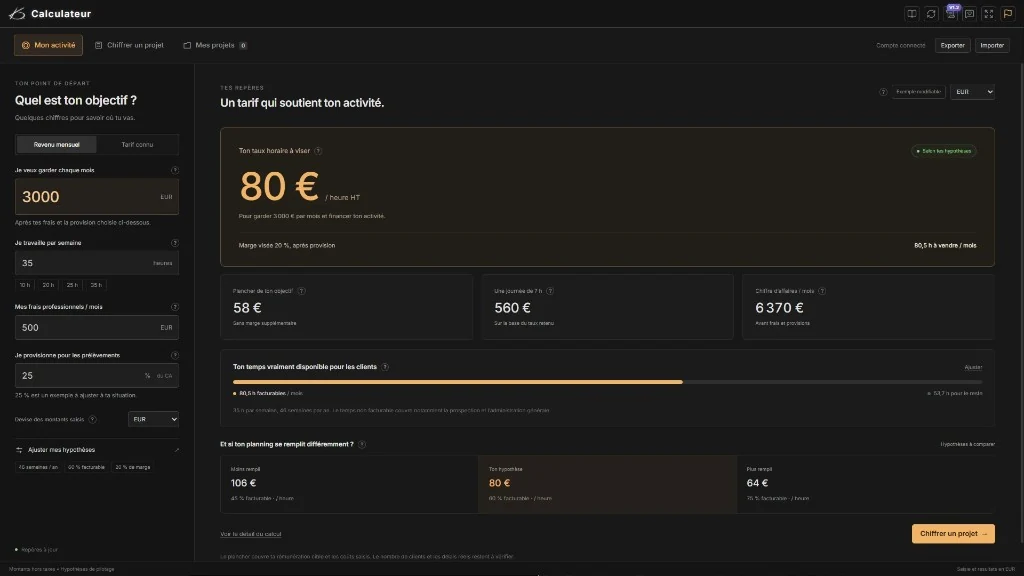Open help for 'Je travaille par semaine'
The width and height of the screenshot is (1024, 576).
pyautogui.click(x=174, y=243)
